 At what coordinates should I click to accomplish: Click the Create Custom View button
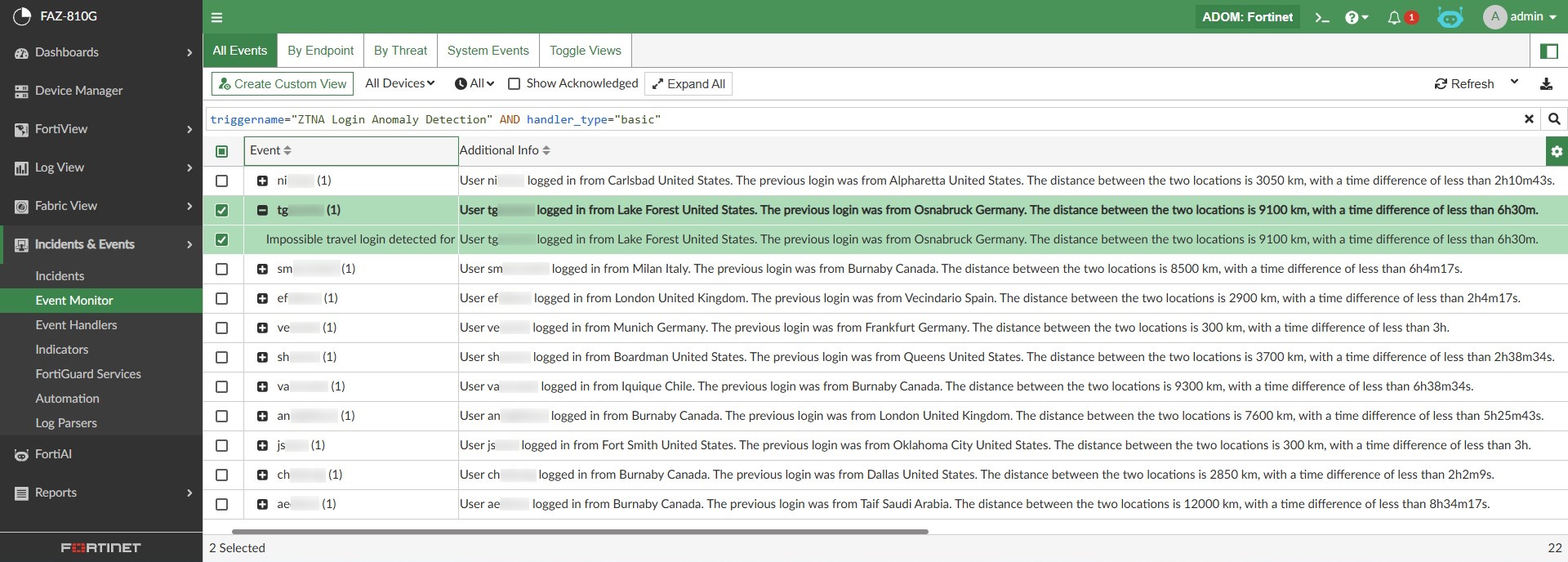pos(283,84)
